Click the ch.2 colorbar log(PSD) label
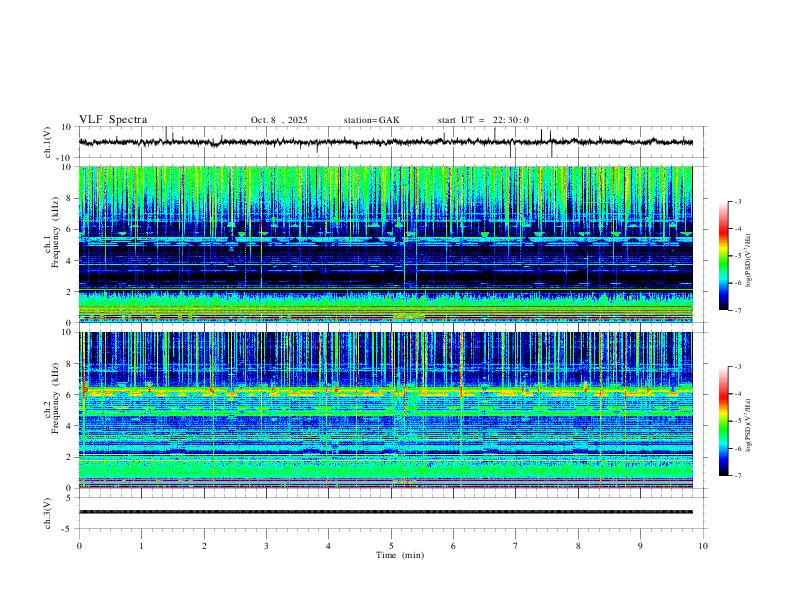The width and height of the screenshot is (792, 612). 749,425
